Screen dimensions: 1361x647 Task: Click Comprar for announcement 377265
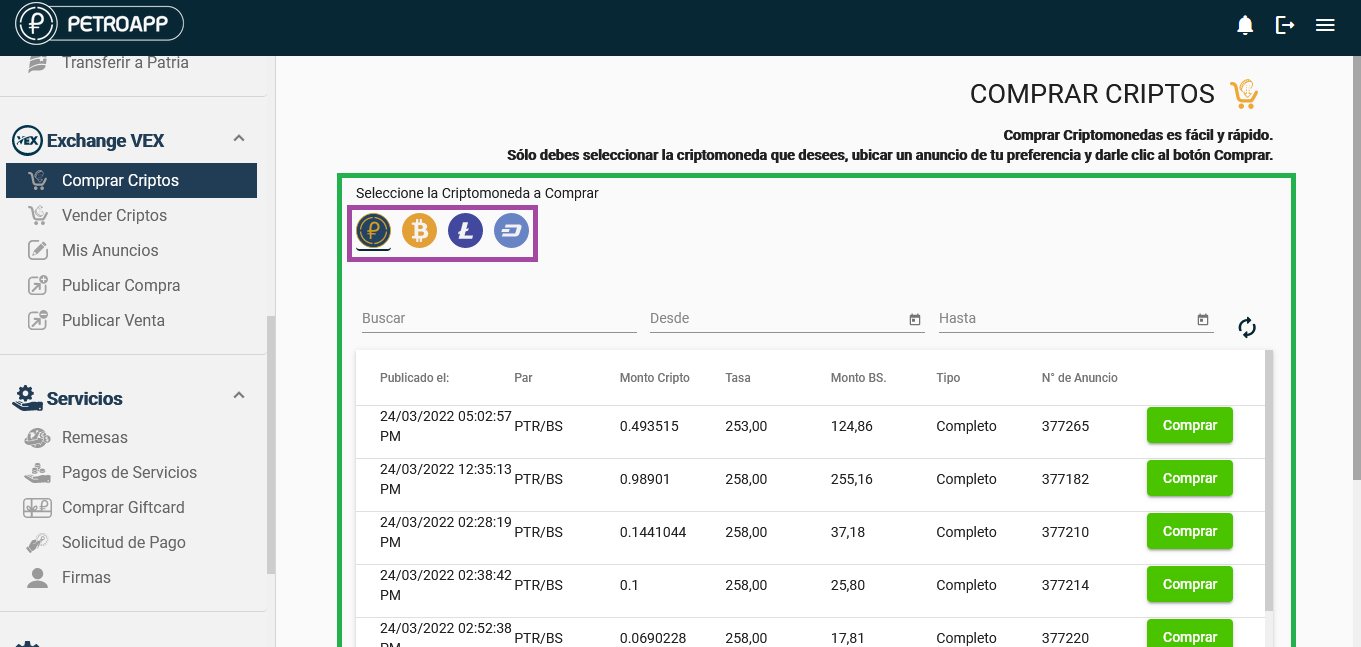1189,425
